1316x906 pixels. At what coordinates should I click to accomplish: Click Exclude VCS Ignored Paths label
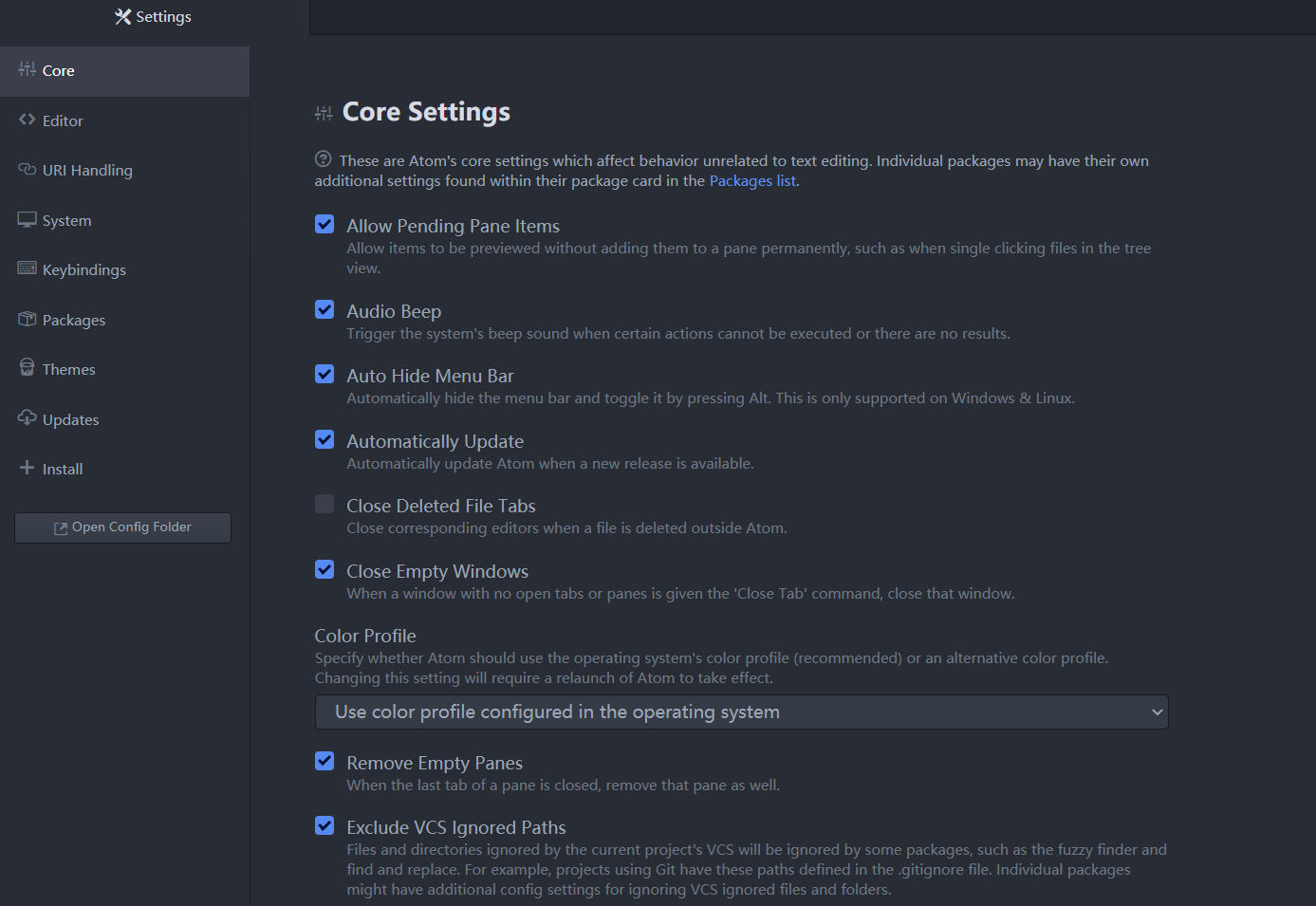point(456,827)
